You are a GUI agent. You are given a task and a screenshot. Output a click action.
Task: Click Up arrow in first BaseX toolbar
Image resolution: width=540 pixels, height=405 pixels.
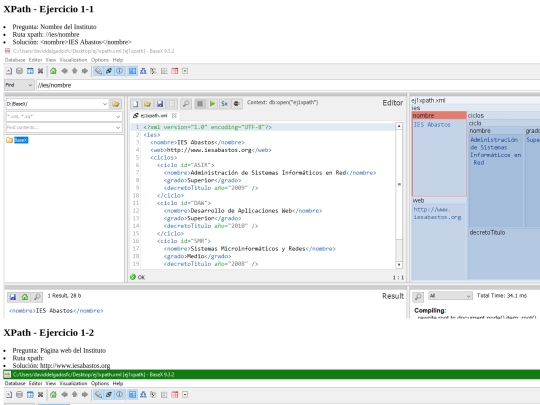click(74, 71)
